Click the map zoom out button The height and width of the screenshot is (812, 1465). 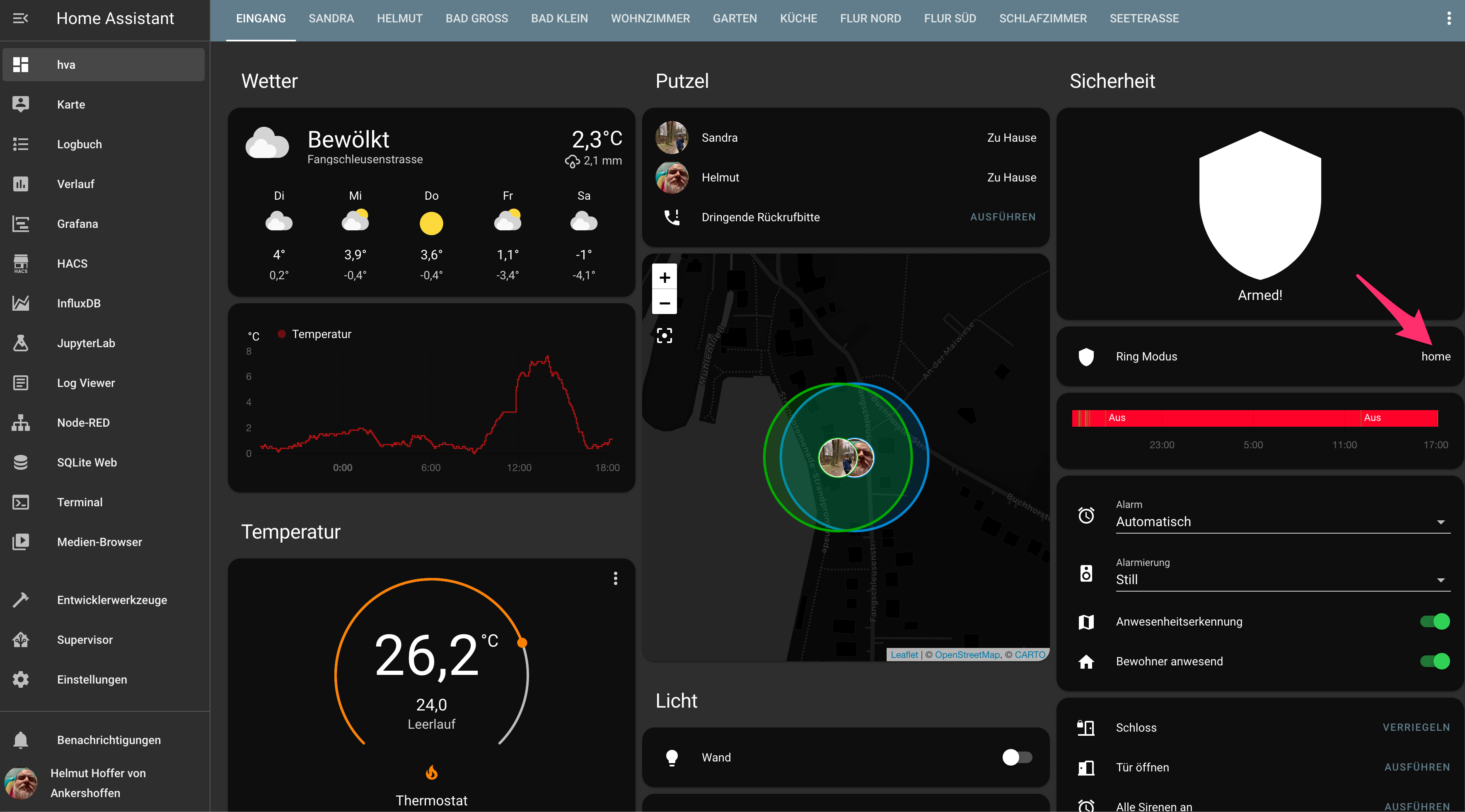[664, 303]
